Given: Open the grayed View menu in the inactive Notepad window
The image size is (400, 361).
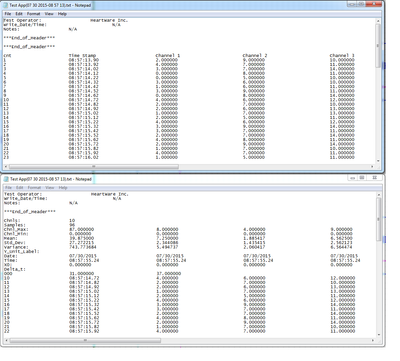Looking at the screenshot, I should [50, 188].
